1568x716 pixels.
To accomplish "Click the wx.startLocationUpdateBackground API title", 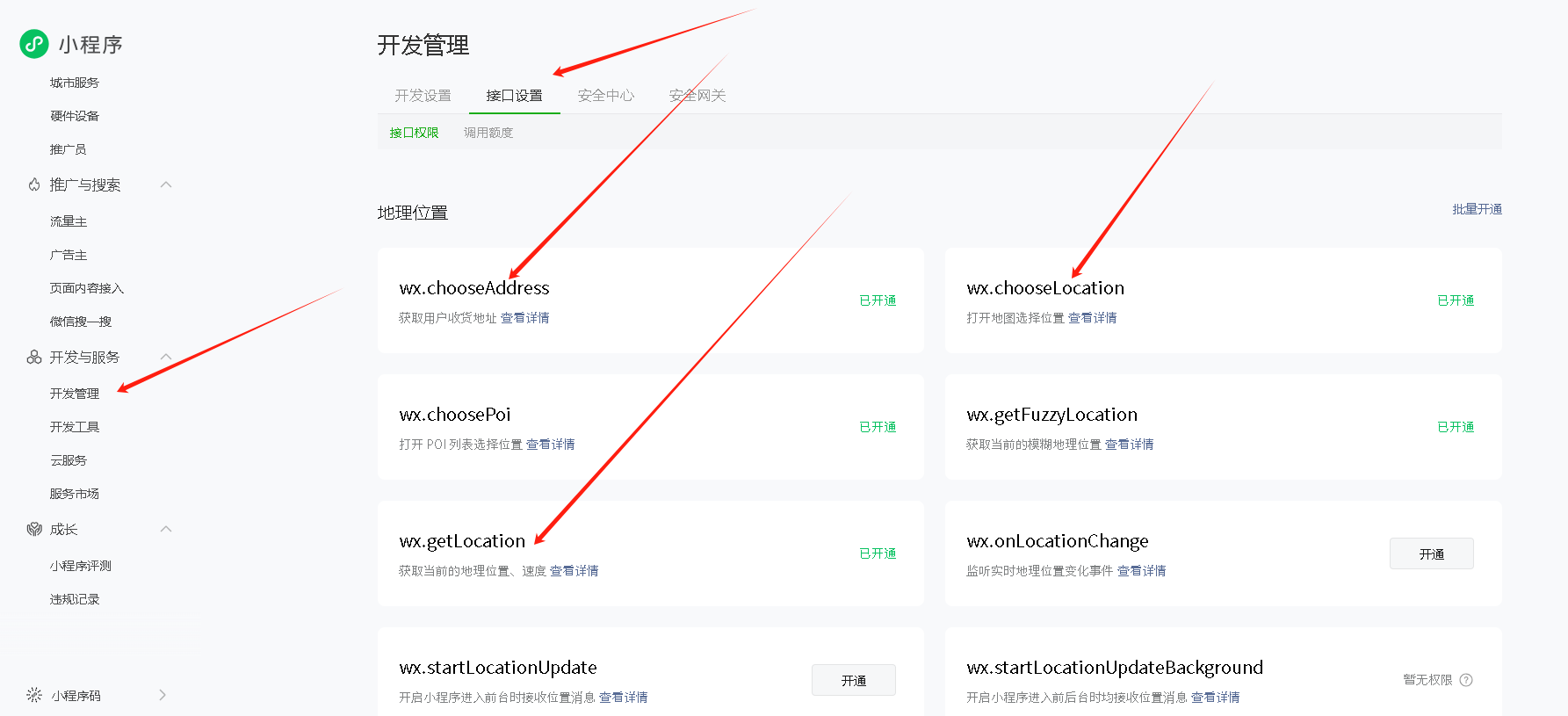I will click(x=1115, y=668).
